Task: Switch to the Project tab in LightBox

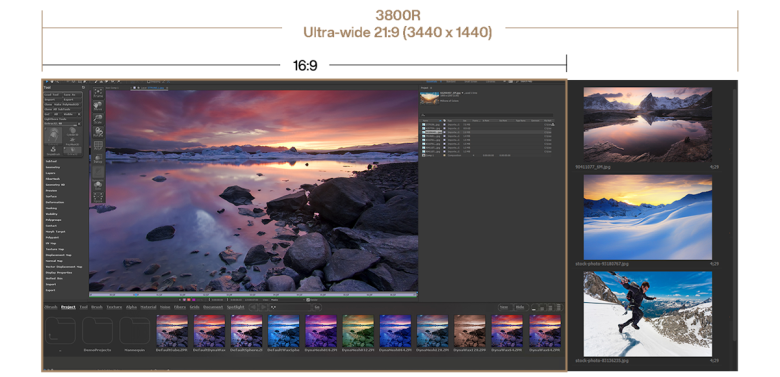Action: click(68, 307)
